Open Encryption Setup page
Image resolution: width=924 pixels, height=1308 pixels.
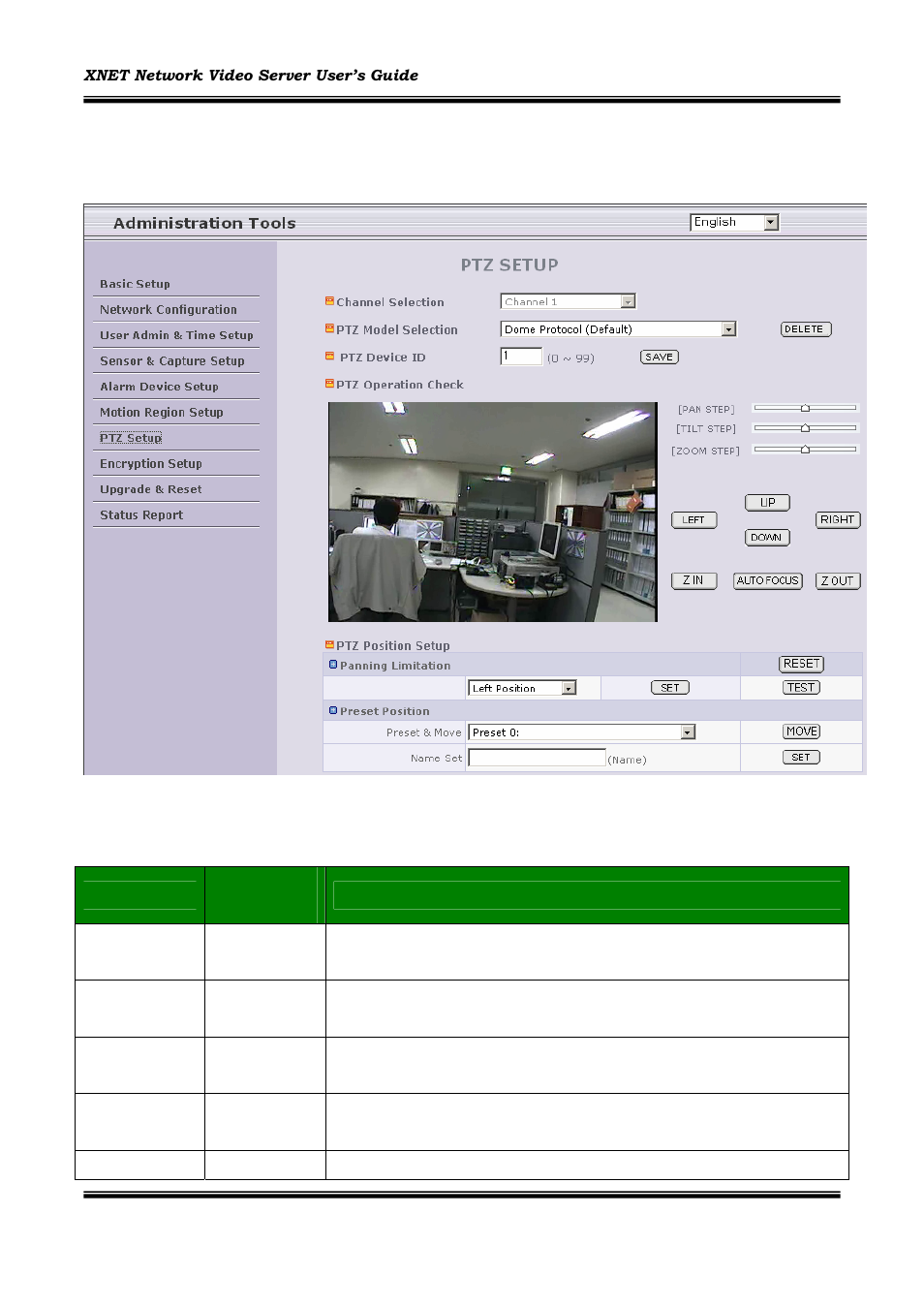point(150,464)
